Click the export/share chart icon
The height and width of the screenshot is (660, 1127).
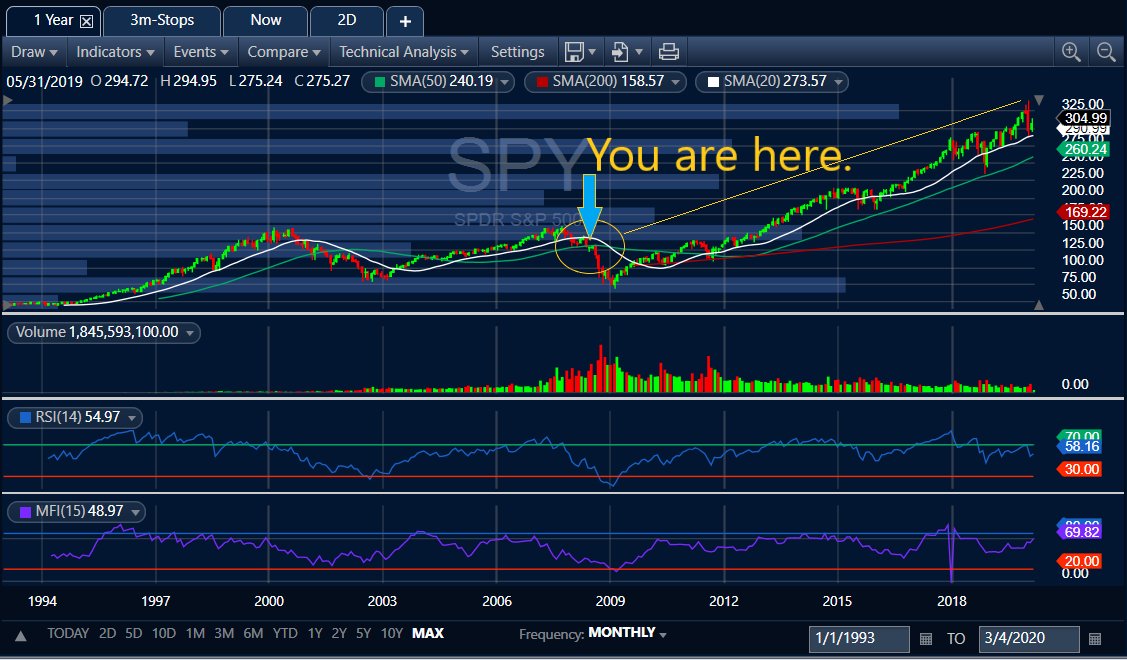(x=619, y=52)
